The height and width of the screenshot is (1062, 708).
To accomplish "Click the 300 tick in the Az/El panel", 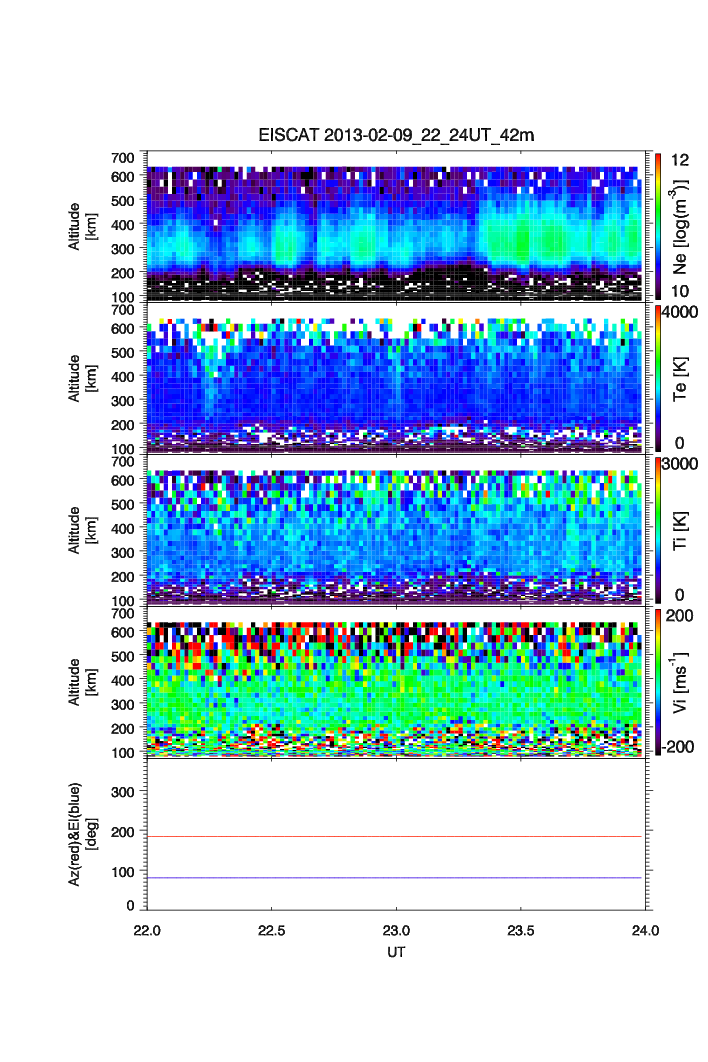I will point(122,792).
